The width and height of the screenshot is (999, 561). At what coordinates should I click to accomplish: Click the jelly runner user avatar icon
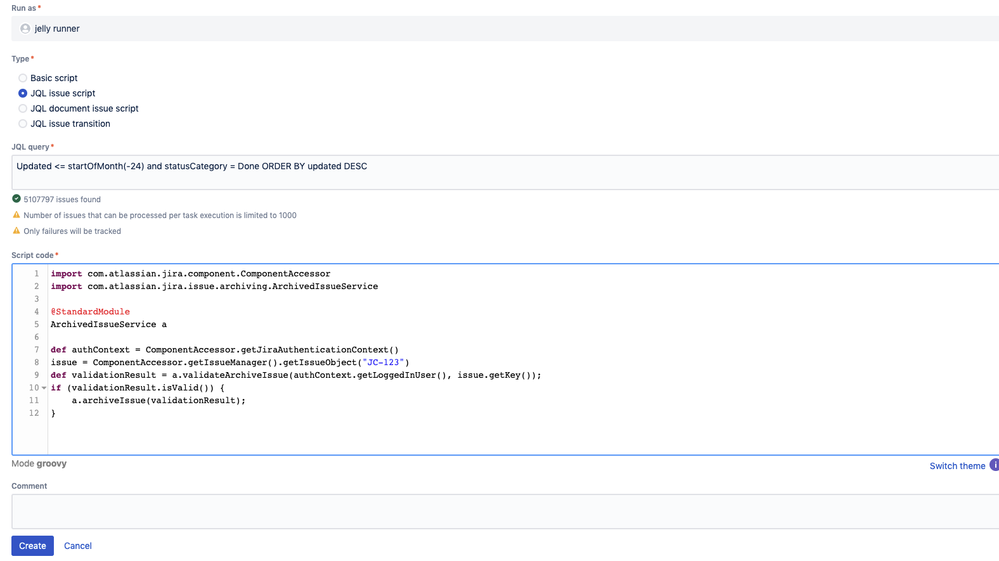point(25,29)
